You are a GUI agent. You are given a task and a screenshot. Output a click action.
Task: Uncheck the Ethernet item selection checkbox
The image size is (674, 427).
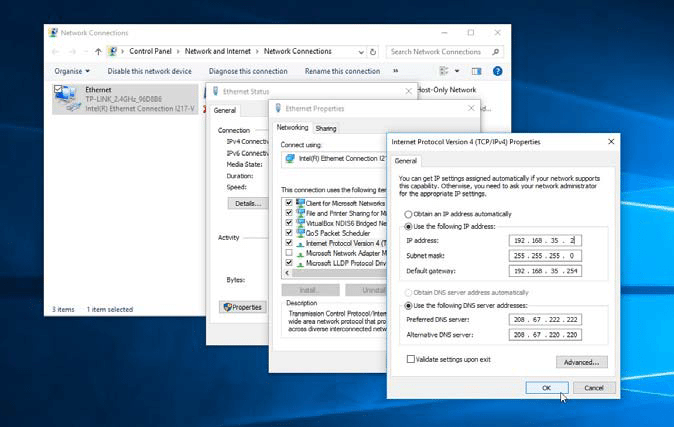[x=58, y=89]
